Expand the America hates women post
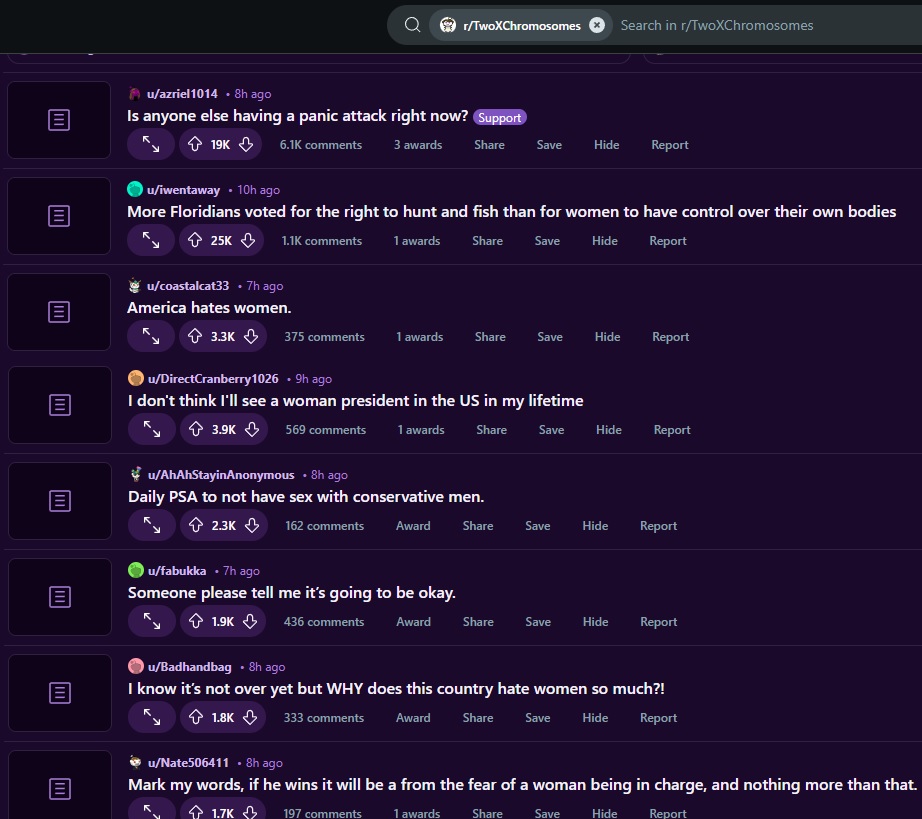The image size is (922, 819). pyautogui.click(x=151, y=336)
